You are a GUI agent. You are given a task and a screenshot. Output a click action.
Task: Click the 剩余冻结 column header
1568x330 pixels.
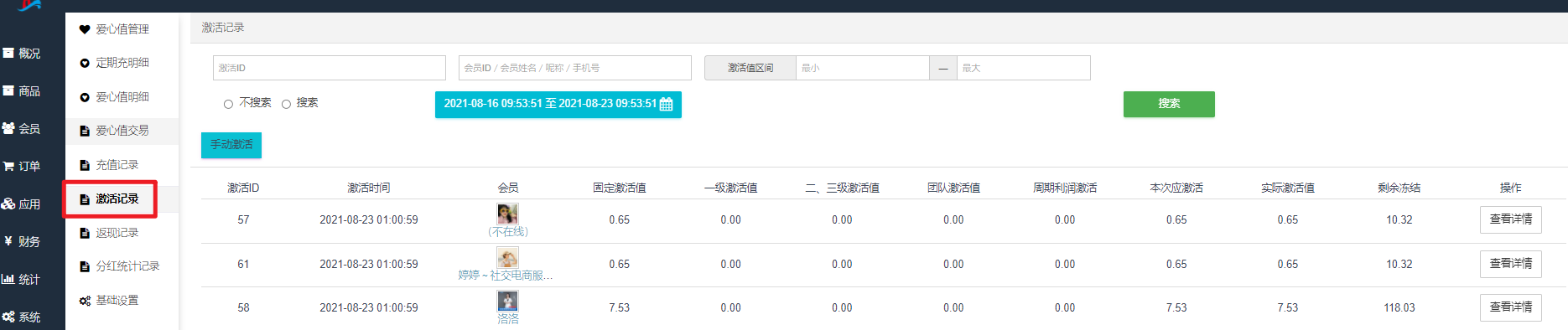click(x=1399, y=188)
